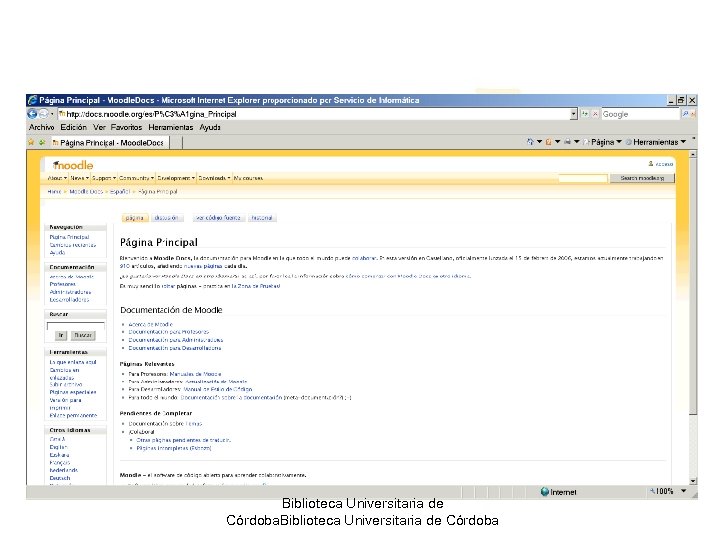
Task: Click the scrollbar up arrow
Action: pos(693,154)
